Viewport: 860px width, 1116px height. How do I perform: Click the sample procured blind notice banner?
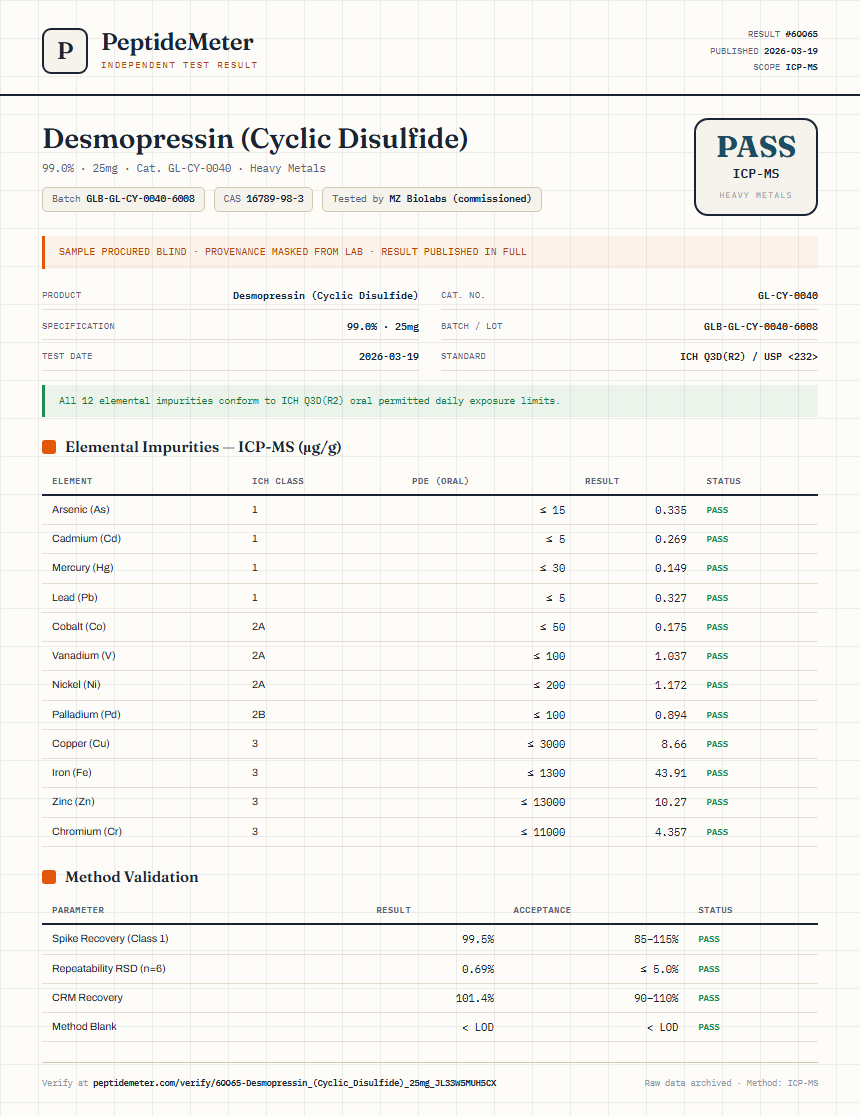tap(430, 252)
